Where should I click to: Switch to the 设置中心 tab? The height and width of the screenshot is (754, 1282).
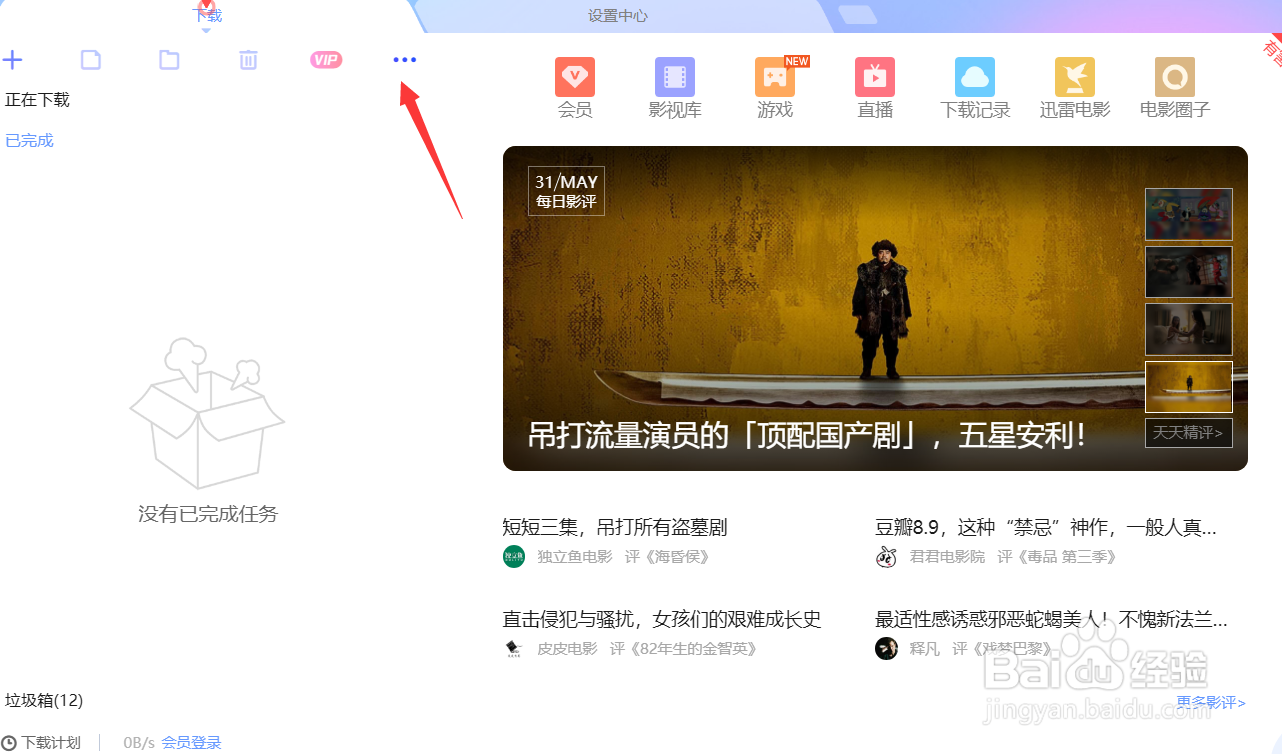(x=618, y=16)
